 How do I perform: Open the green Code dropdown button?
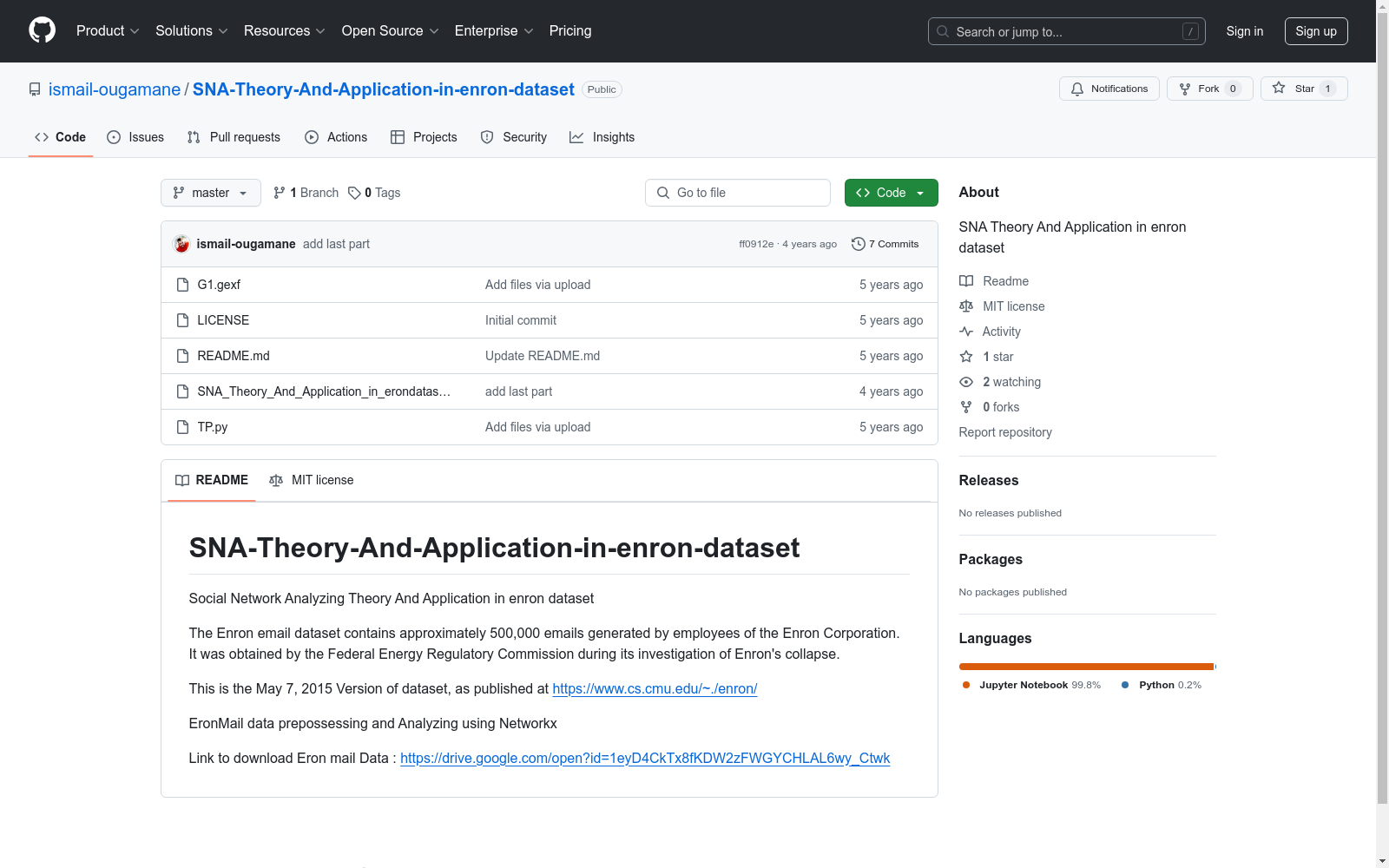point(892,193)
